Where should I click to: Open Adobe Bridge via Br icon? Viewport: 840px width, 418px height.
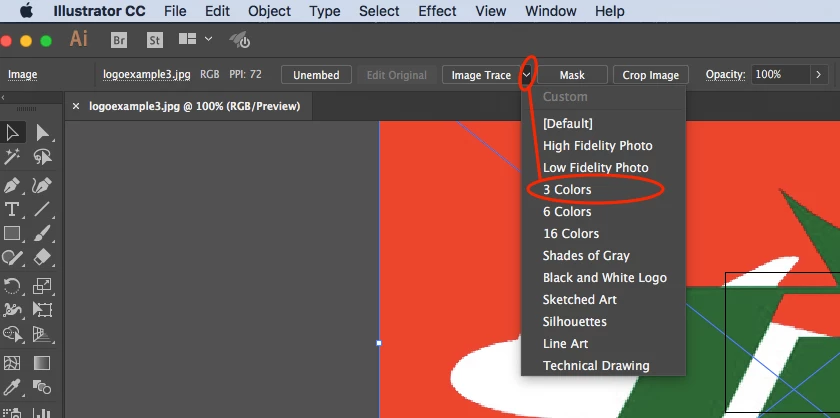pos(119,40)
